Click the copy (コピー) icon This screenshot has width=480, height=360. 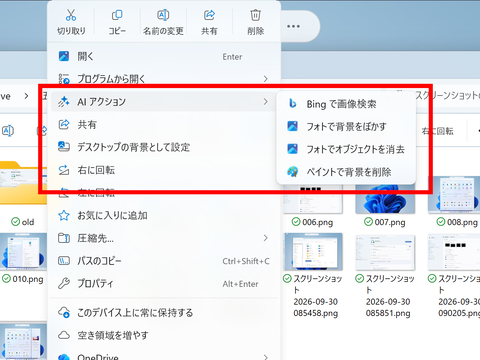(117, 15)
